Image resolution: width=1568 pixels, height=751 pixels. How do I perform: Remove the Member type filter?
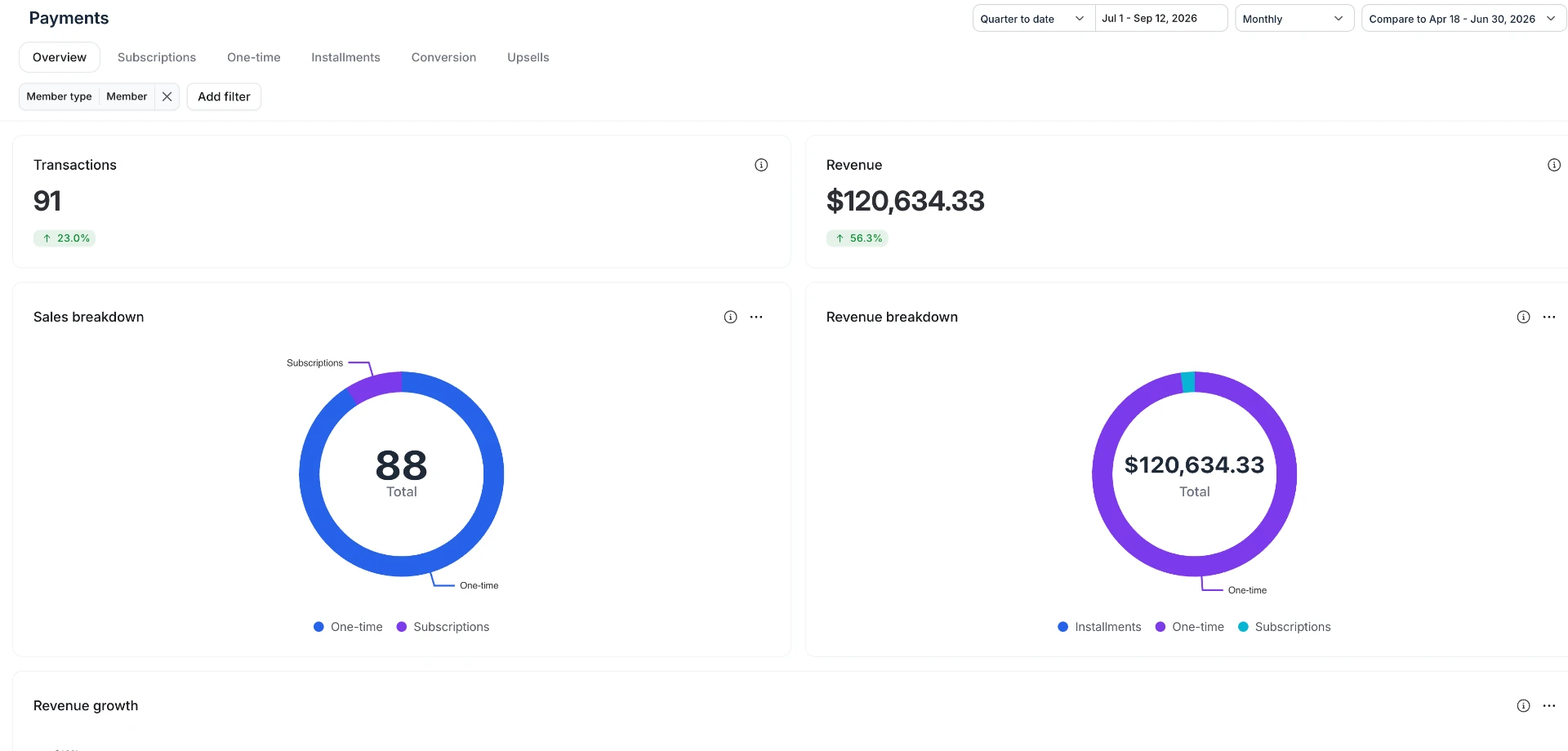point(167,96)
